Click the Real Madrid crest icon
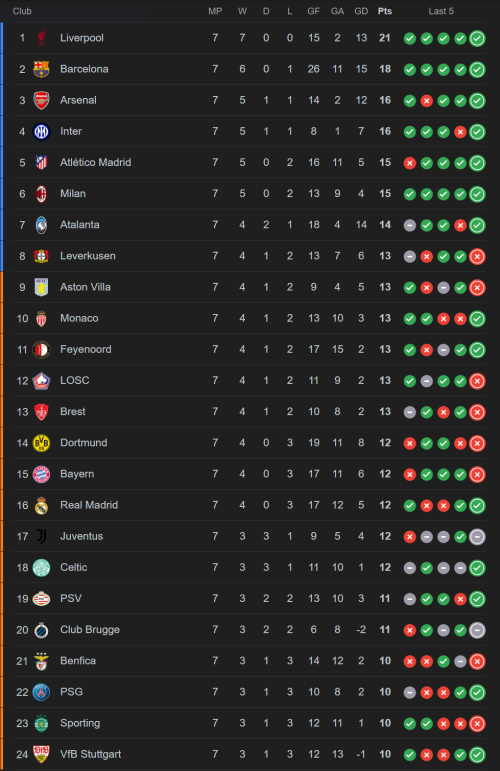This screenshot has width=500, height=771. pyautogui.click(x=41, y=505)
